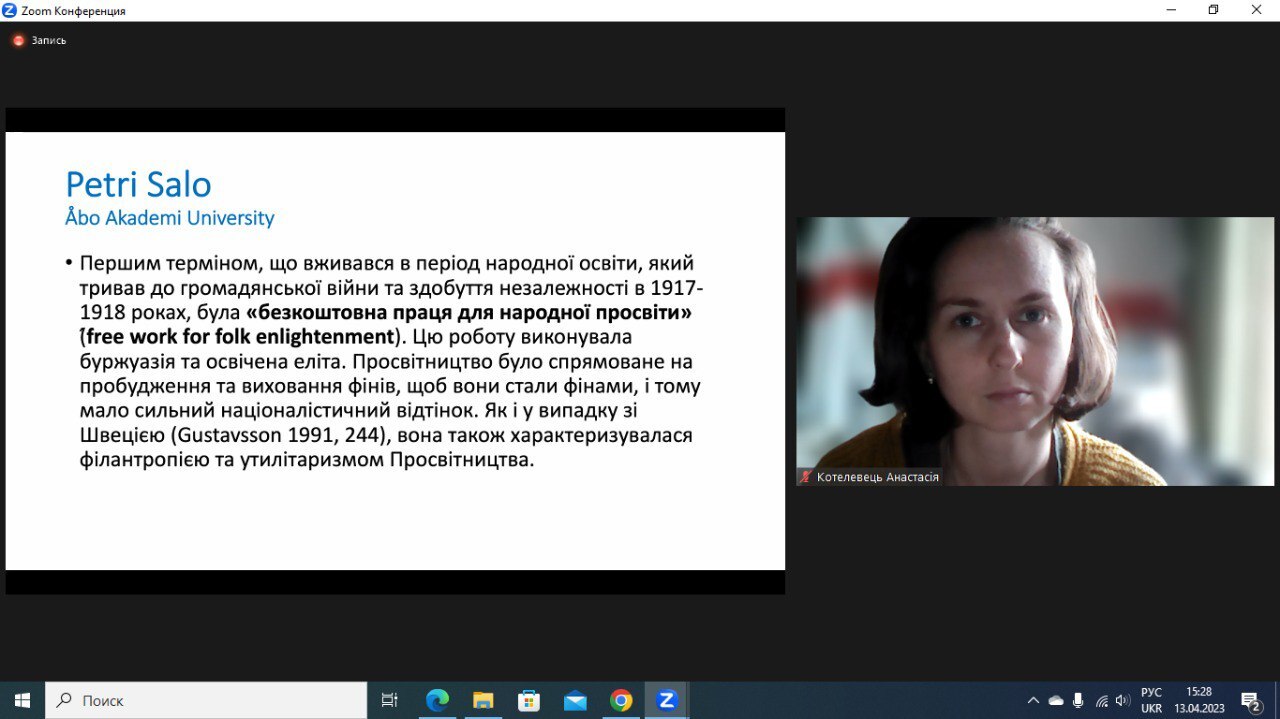Open OneDrive cloud icon in tray
Screen dimensions: 1280x719
pyautogui.click(x=1056, y=700)
